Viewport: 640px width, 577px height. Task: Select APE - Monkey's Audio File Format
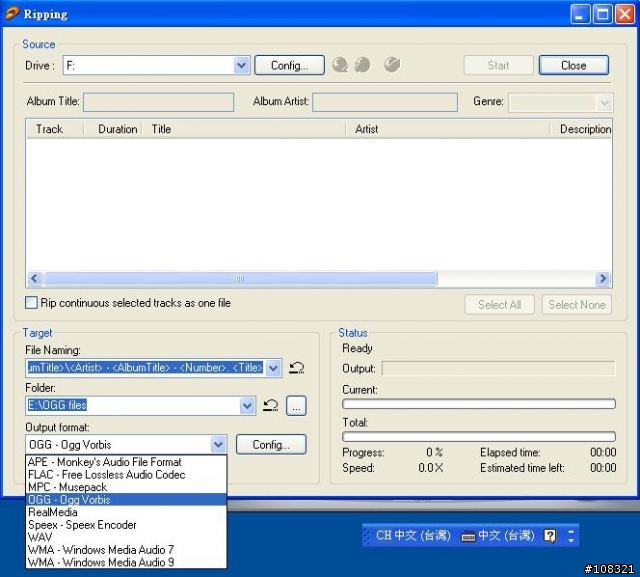pos(105,462)
